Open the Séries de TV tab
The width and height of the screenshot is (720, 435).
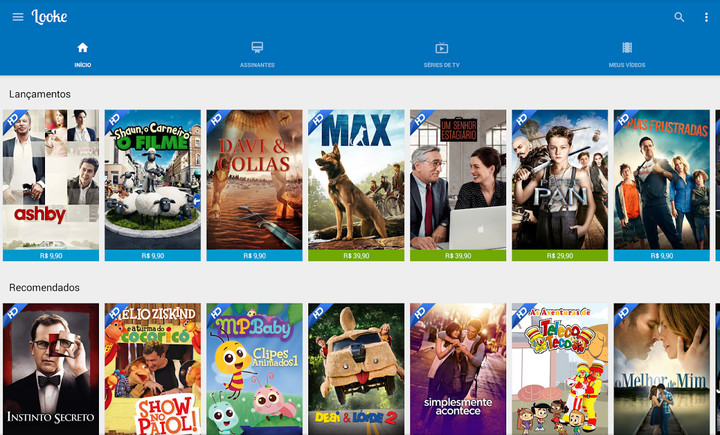[441, 54]
